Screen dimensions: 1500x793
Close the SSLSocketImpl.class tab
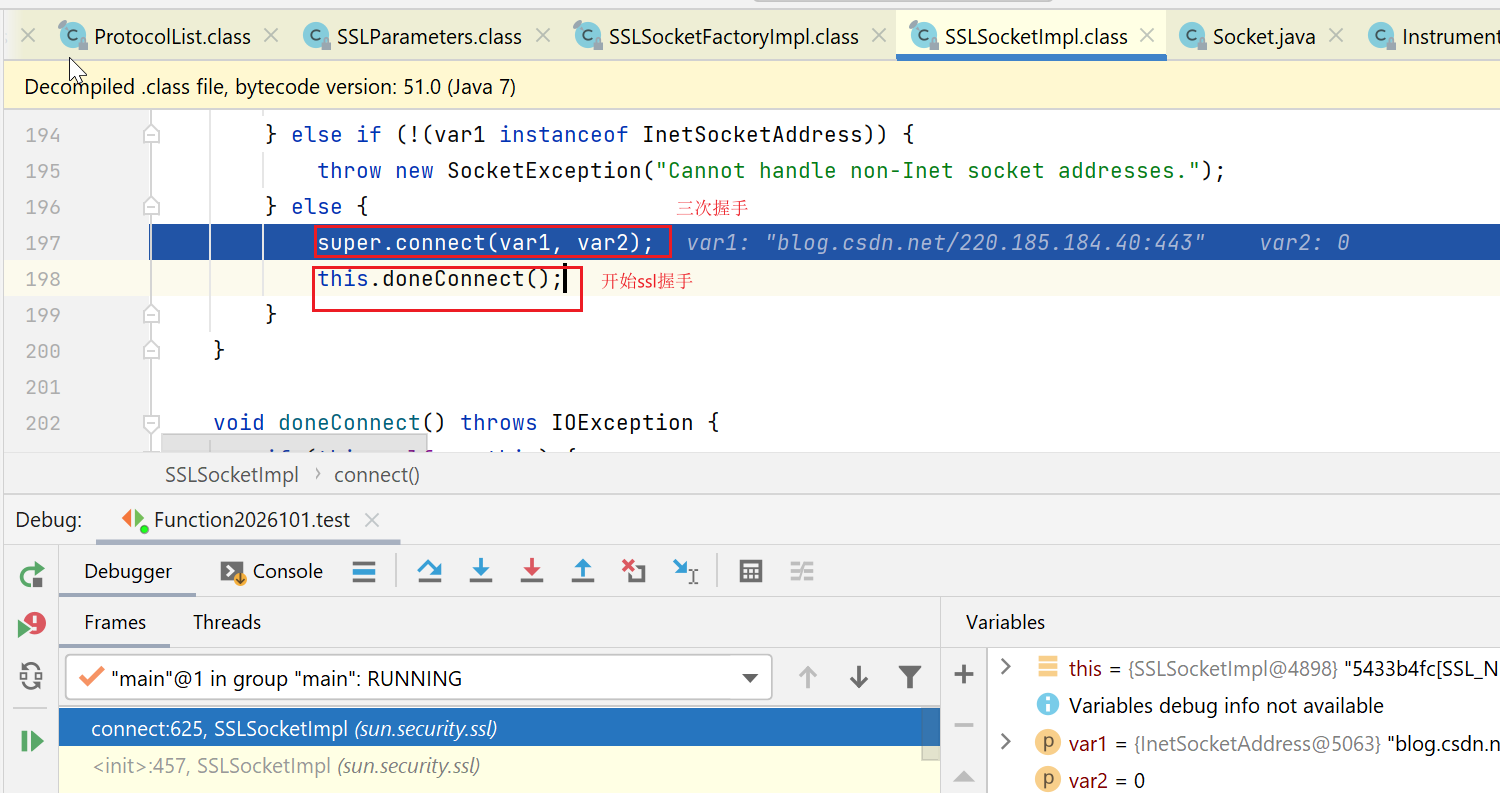[1147, 36]
